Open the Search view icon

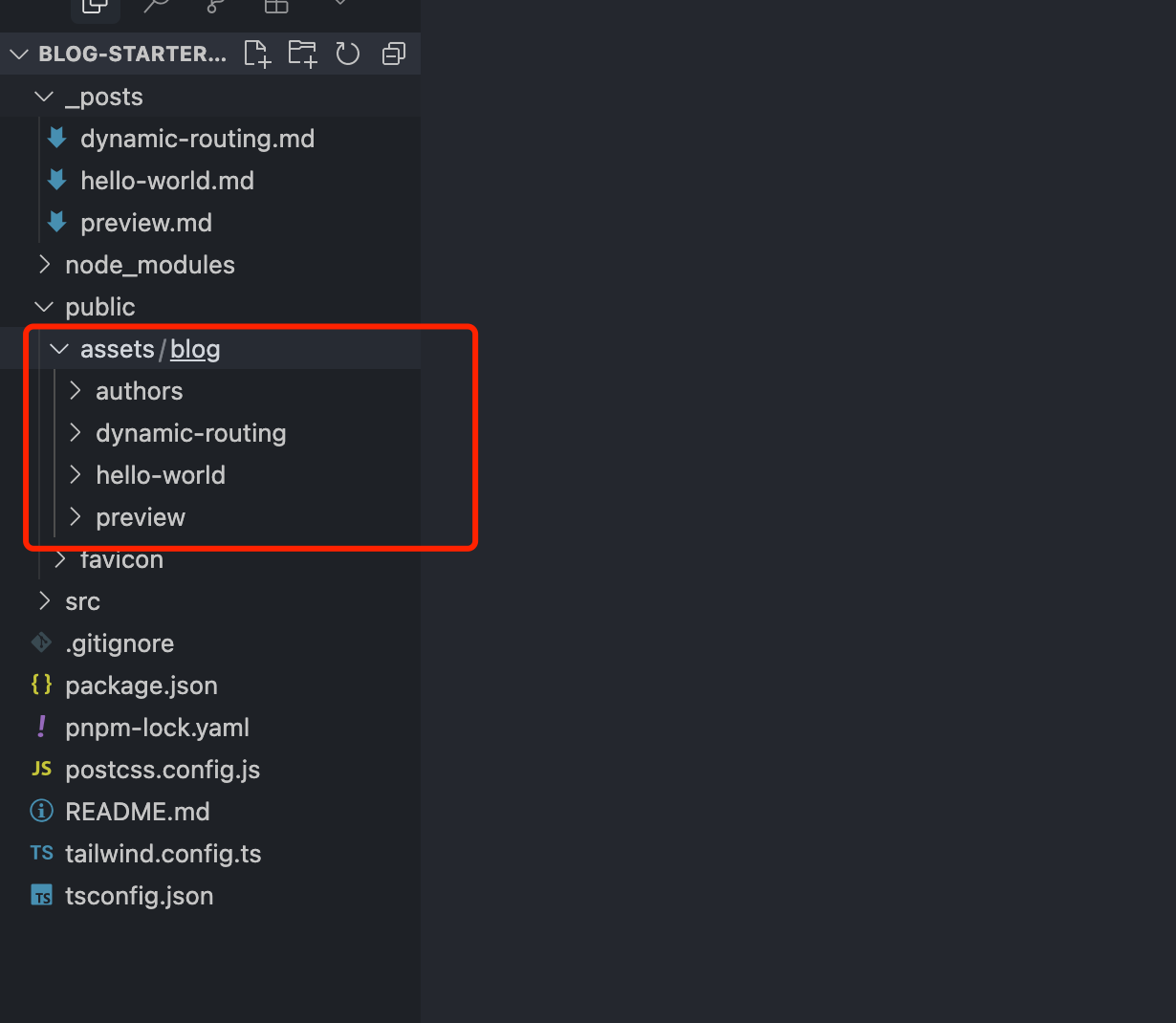click(156, 7)
